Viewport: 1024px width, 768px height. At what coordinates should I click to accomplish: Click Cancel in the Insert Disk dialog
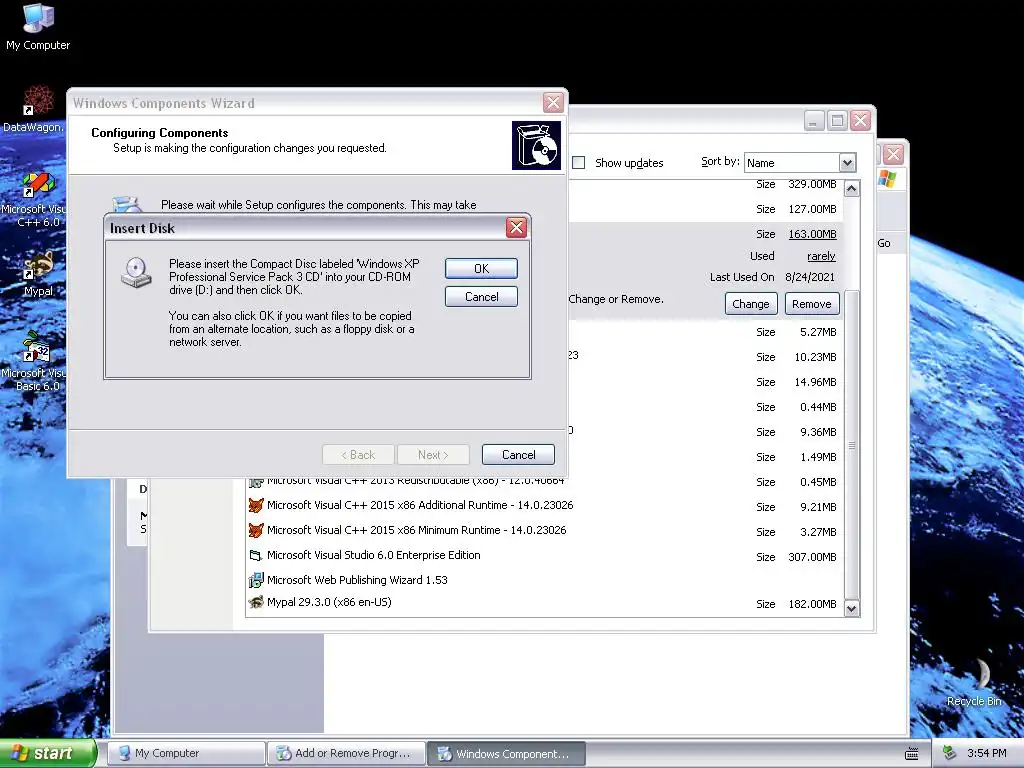pyautogui.click(x=481, y=296)
